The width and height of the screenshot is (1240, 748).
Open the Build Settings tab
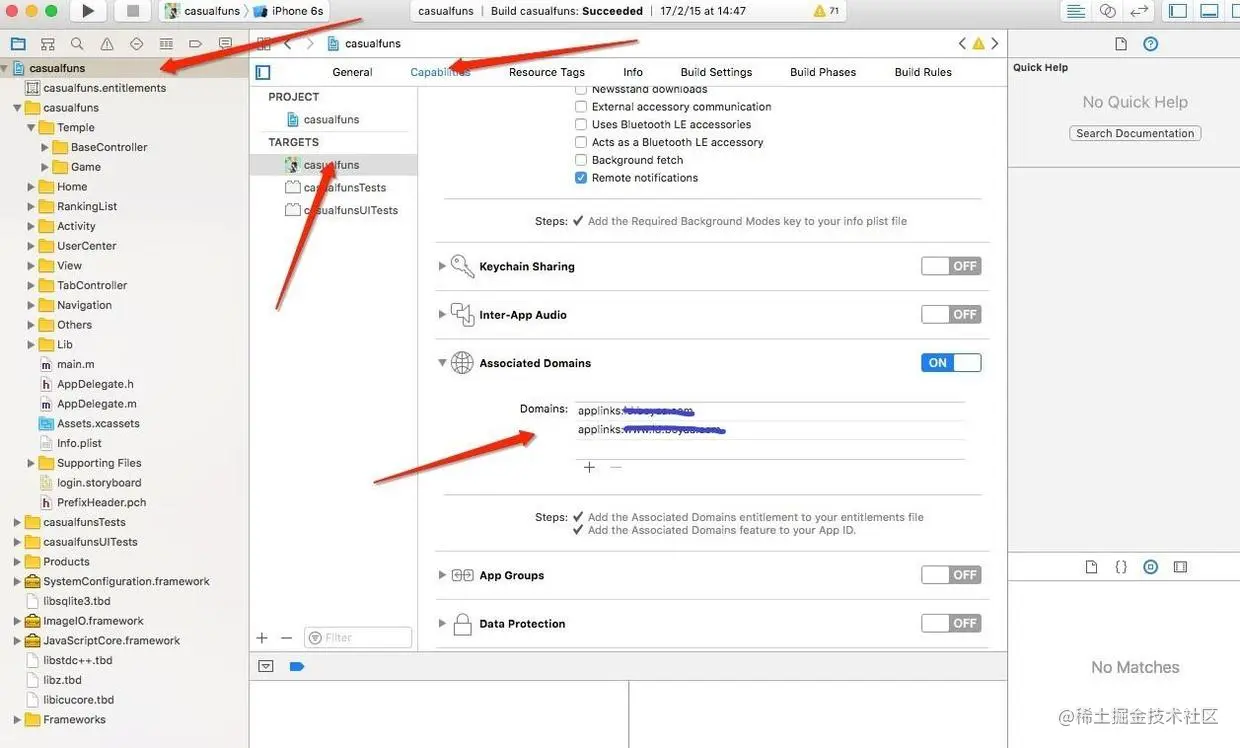(716, 72)
